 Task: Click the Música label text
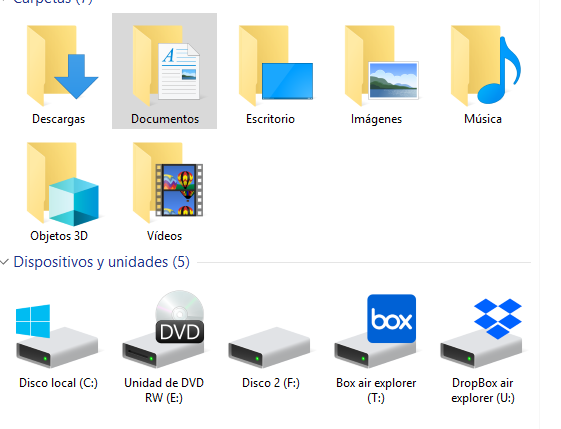(483, 119)
